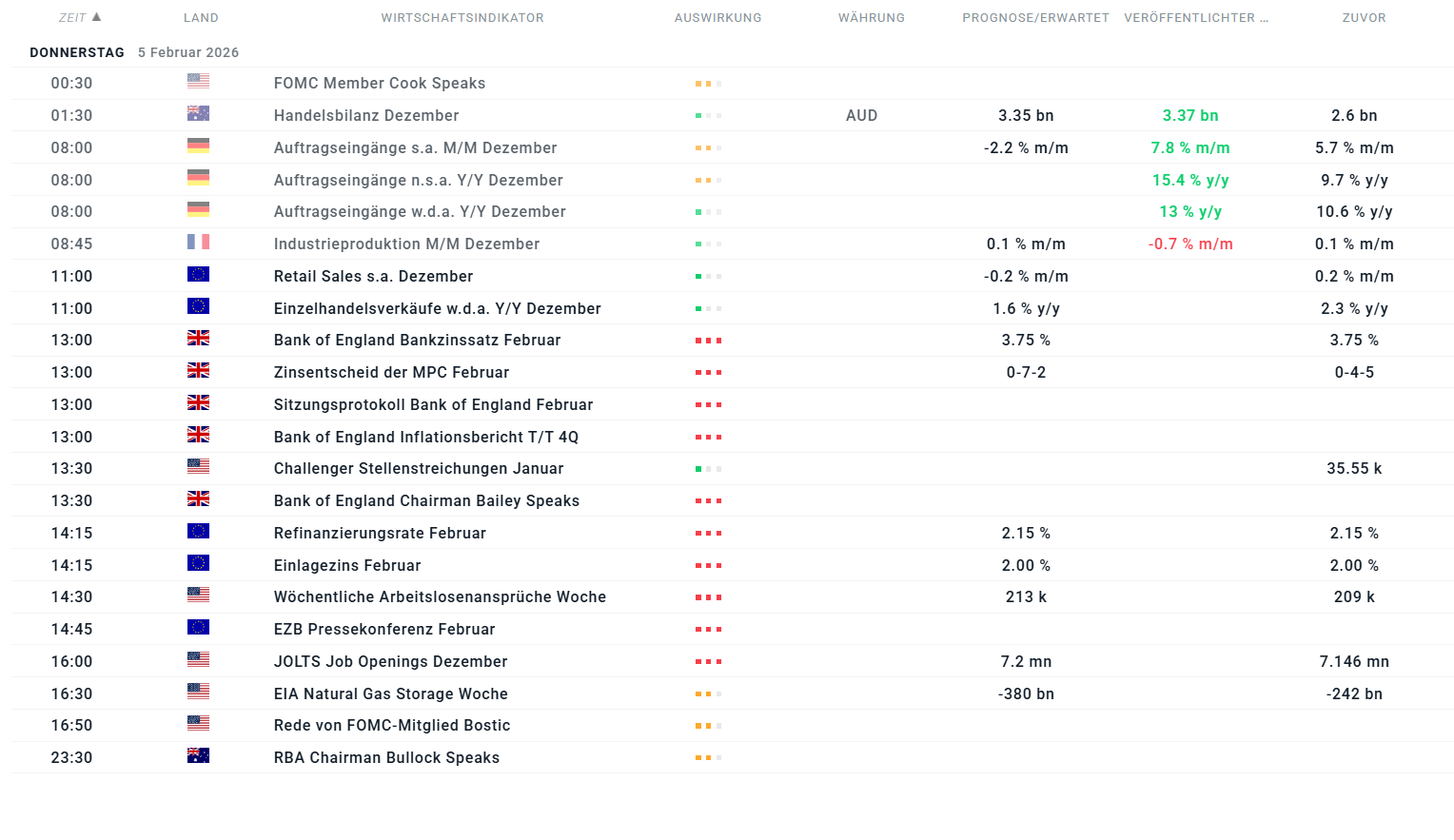The height and width of the screenshot is (840, 1454).
Task: Click the Australian flag on the Handelsbilanz Dezember row
Action: (x=198, y=114)
